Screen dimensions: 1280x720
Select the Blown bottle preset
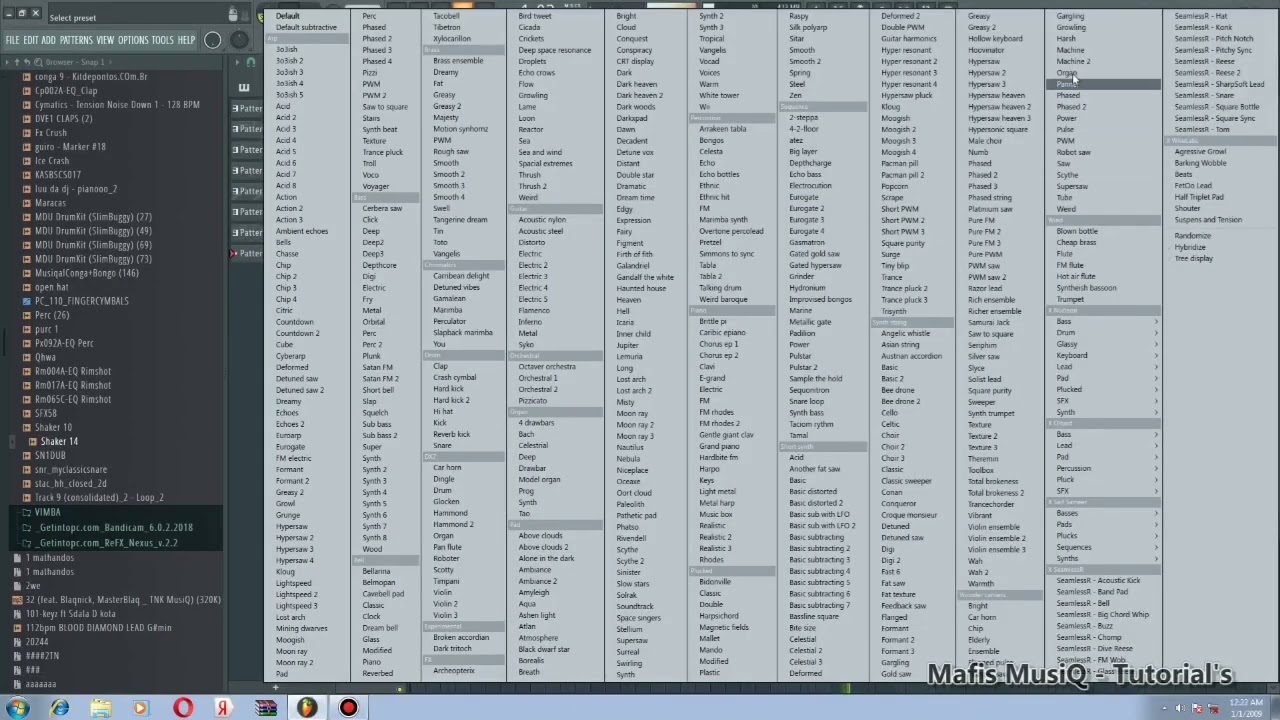1077,231
